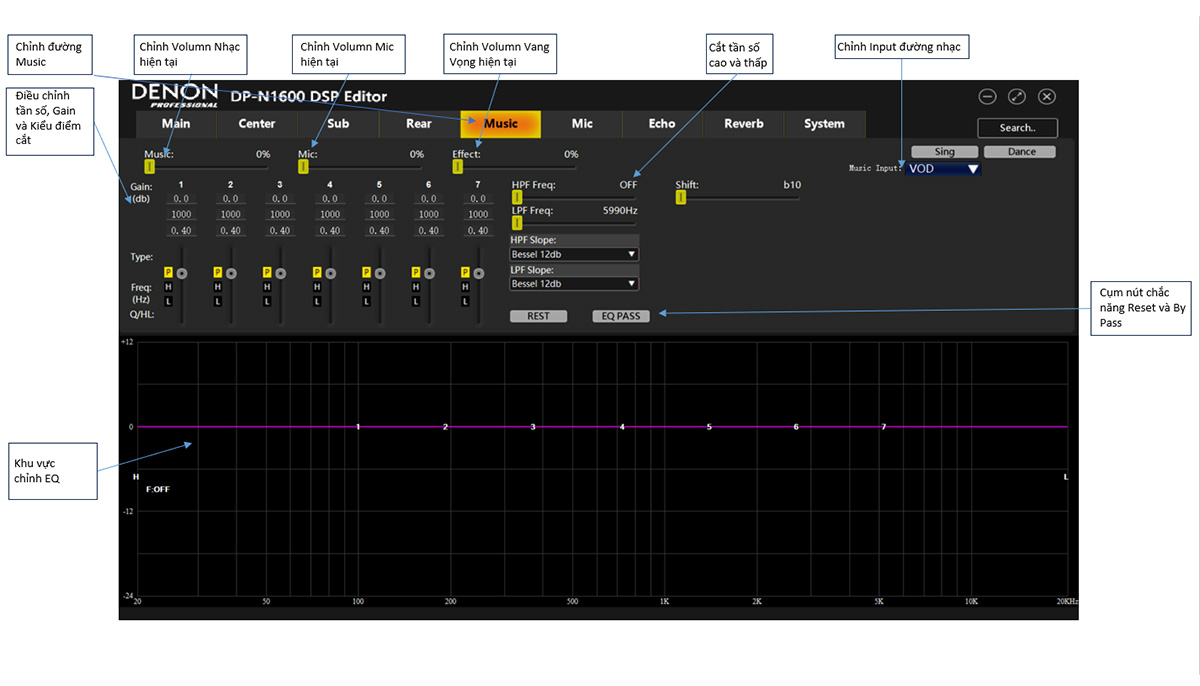This screenshot has height=686, width=1200.
Task: Click the Effect volume slider handle
Action: [x=458, y=167]
